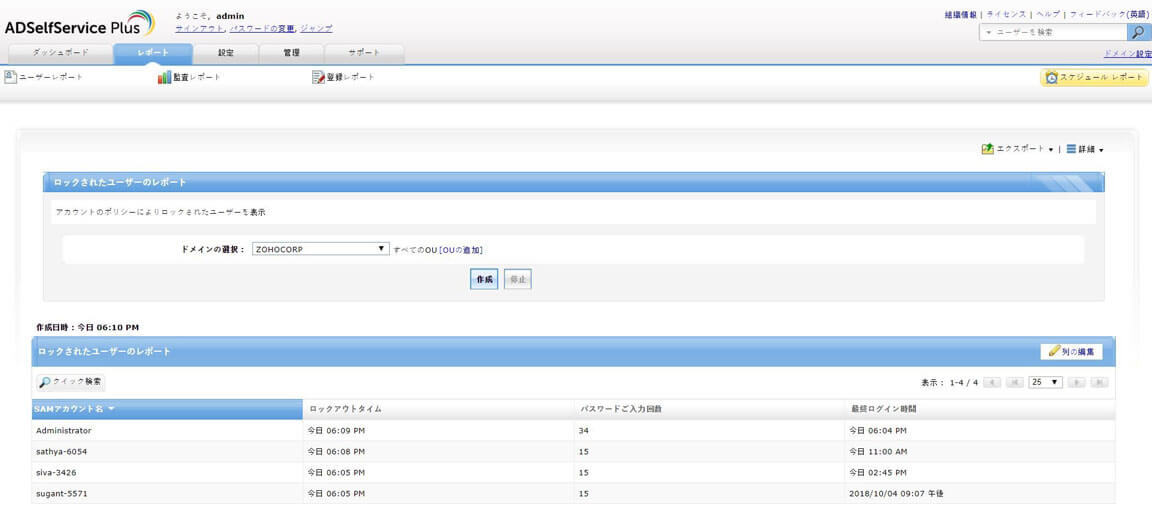1152x523 pixels.
Task: Click 列の編集 pencil button
Action: (x=1071, y=352)
